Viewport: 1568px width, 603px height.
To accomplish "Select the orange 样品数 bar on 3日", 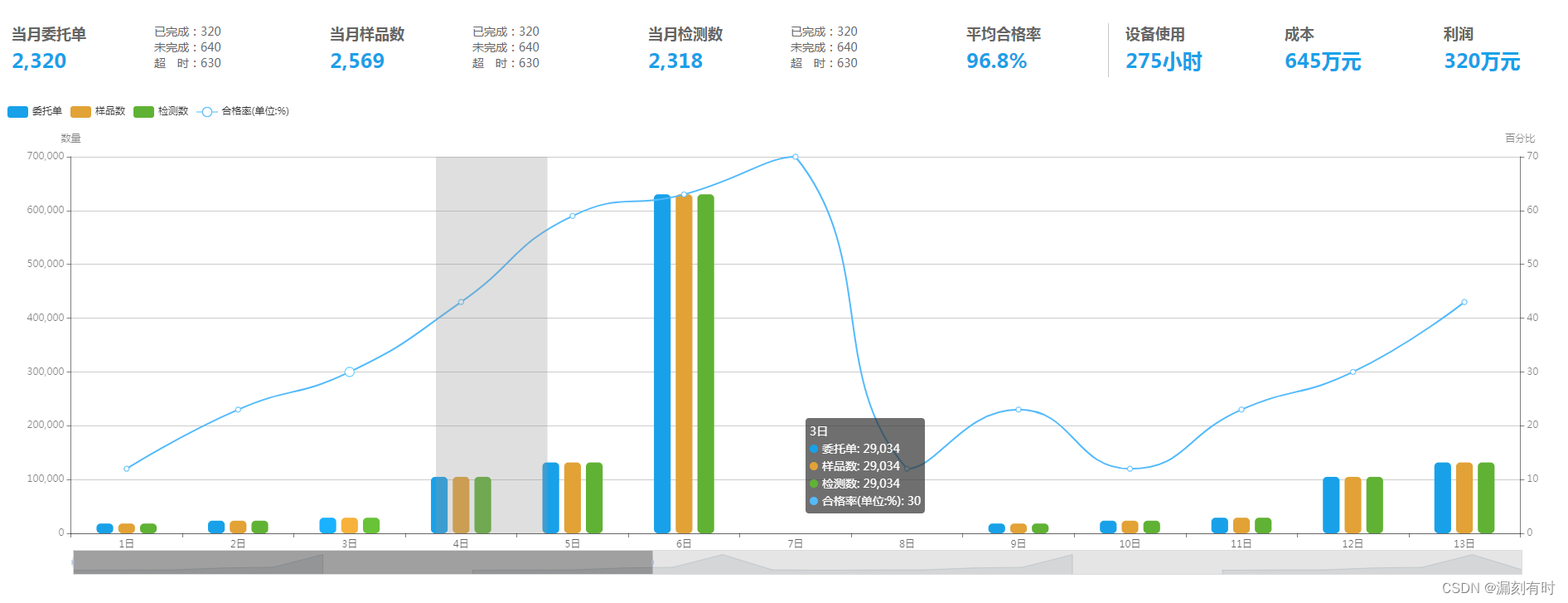I will click(x=350, y=526).
